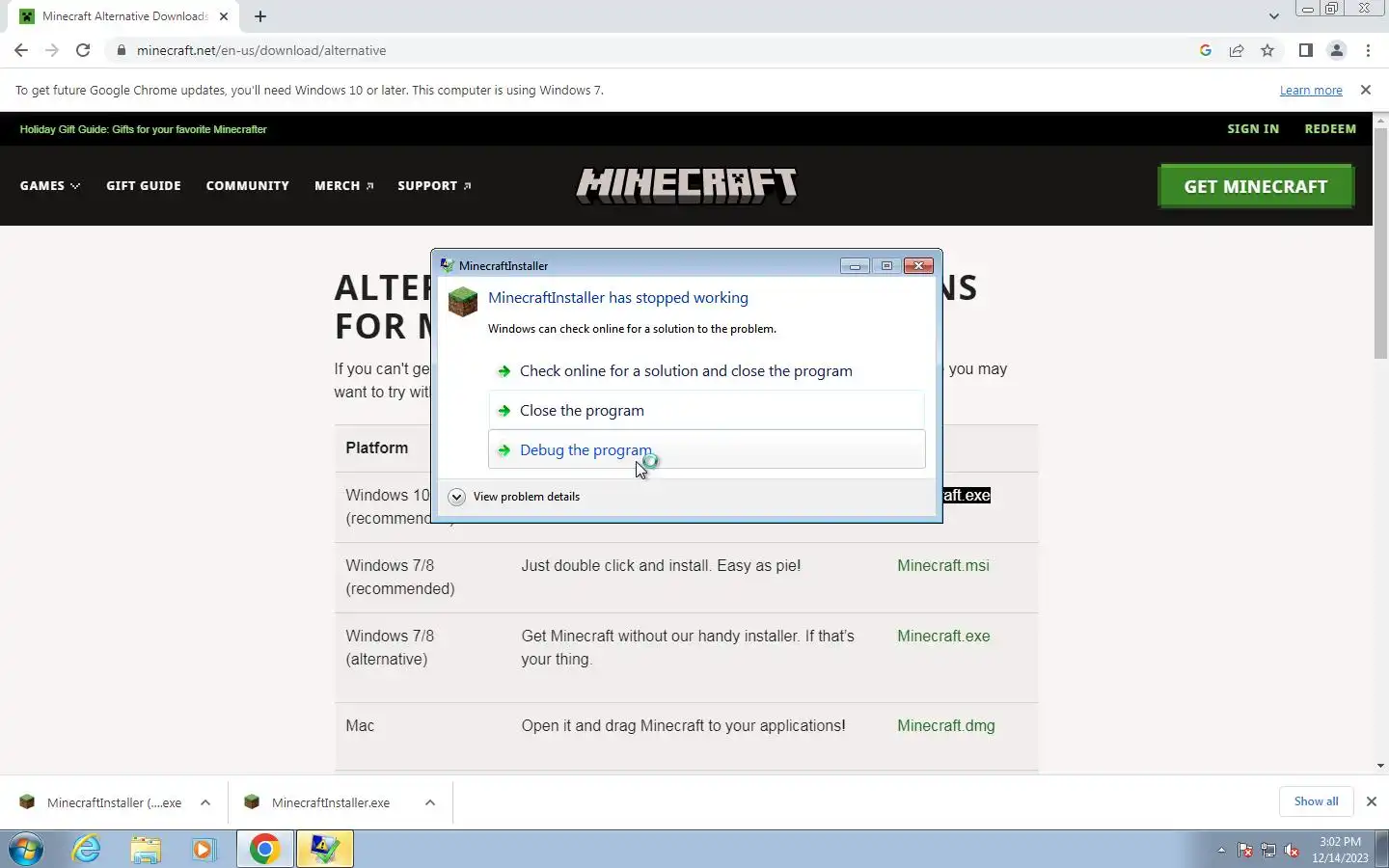Click REDEEM in the top bar
This screenshot has height=868, width=1389.
tap(1330, 128)
